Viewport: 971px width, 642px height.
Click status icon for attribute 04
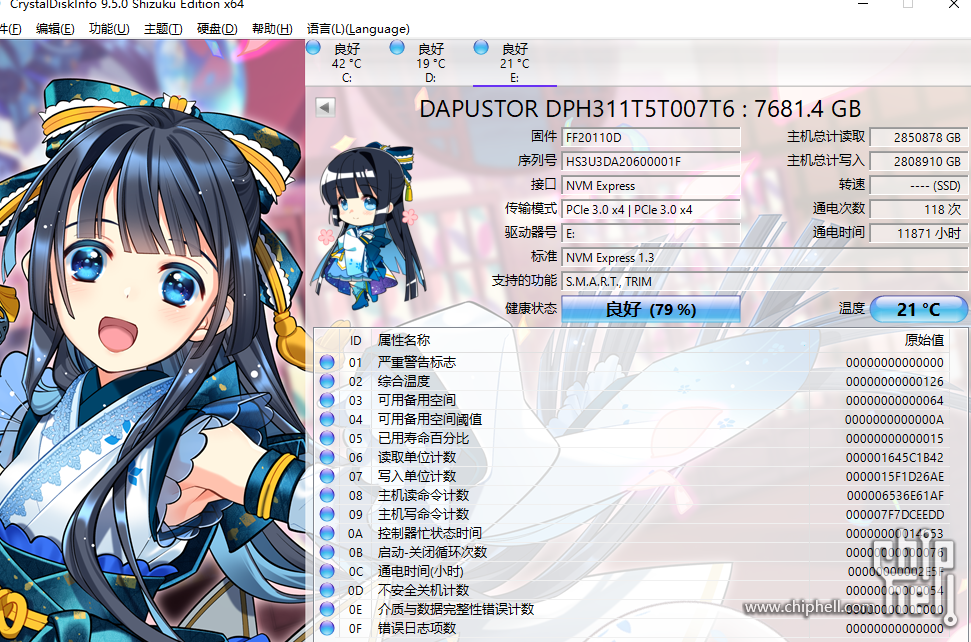tap(327, 419)
